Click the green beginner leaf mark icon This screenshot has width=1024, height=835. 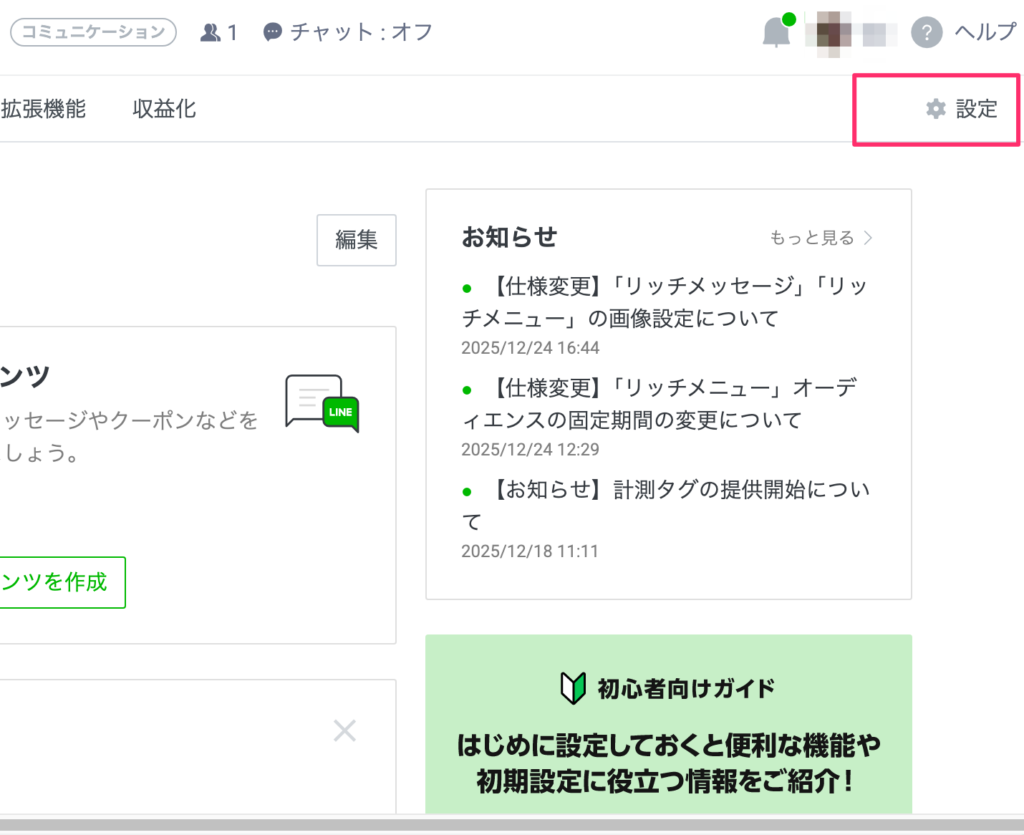[x=572, y=688]
